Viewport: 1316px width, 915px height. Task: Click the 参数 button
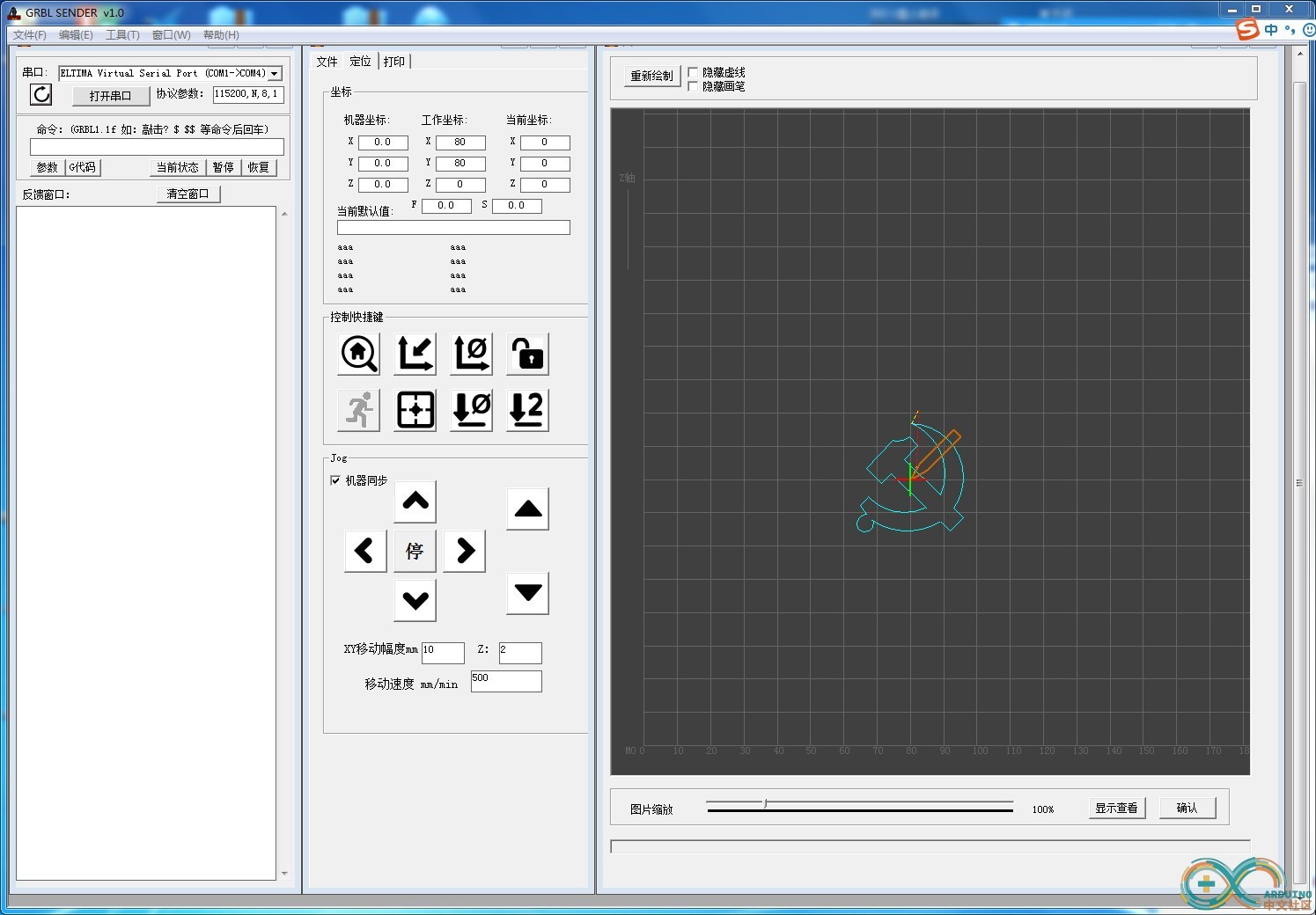coord(48,167)
